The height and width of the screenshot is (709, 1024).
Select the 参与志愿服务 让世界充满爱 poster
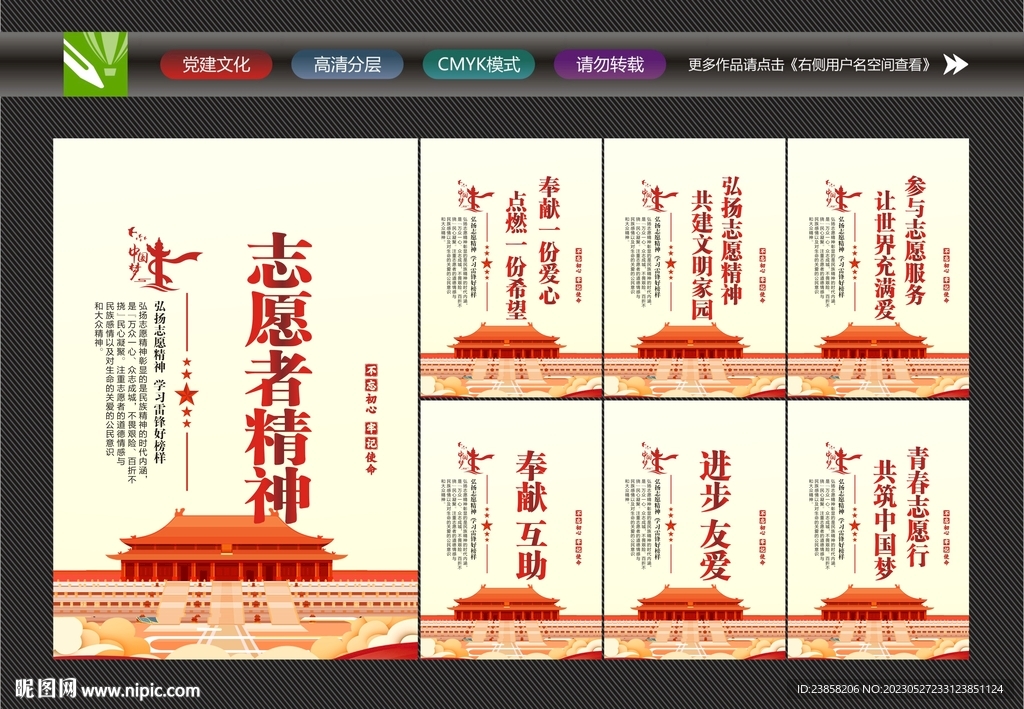878,268
